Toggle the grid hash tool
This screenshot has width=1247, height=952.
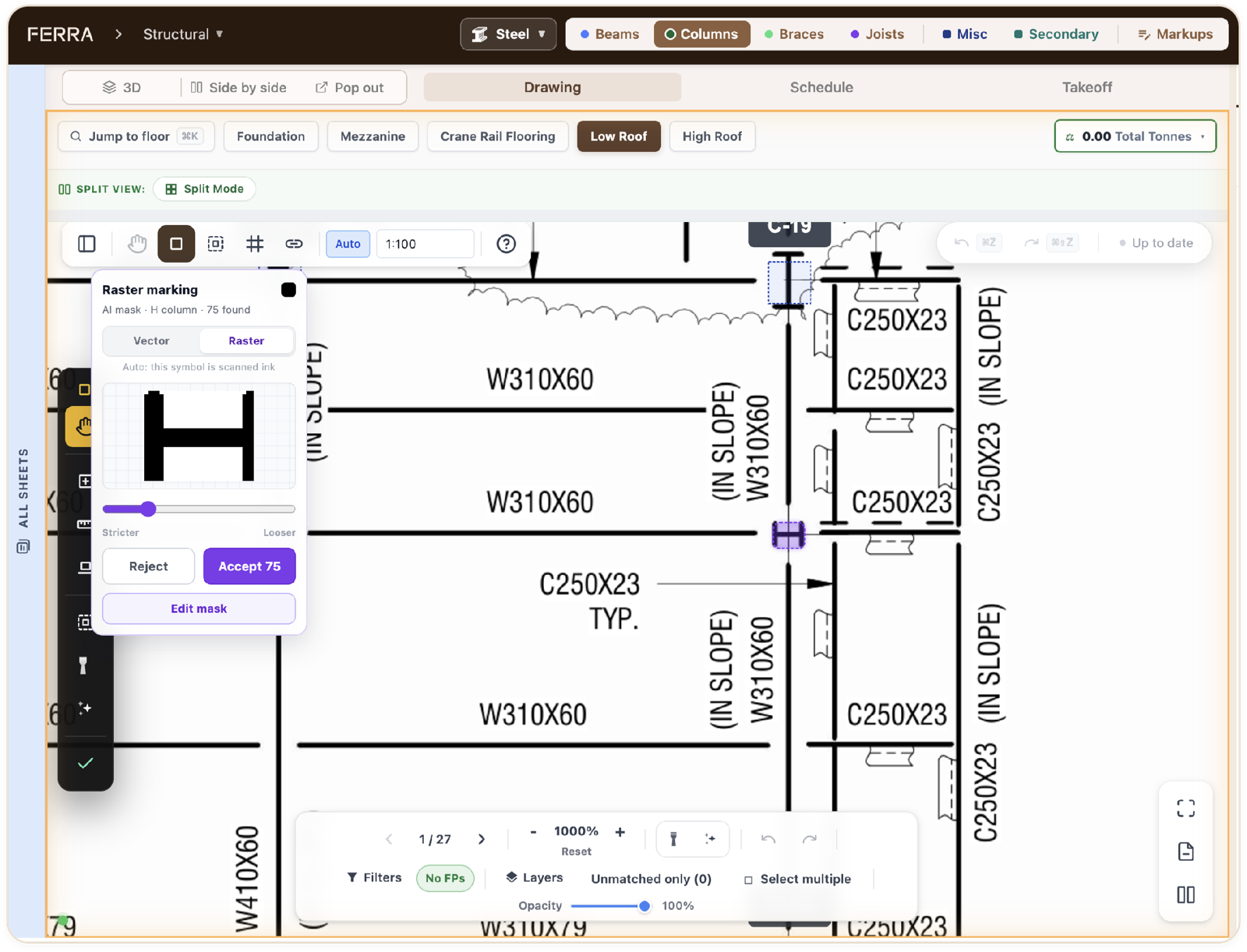click(255, 244)
